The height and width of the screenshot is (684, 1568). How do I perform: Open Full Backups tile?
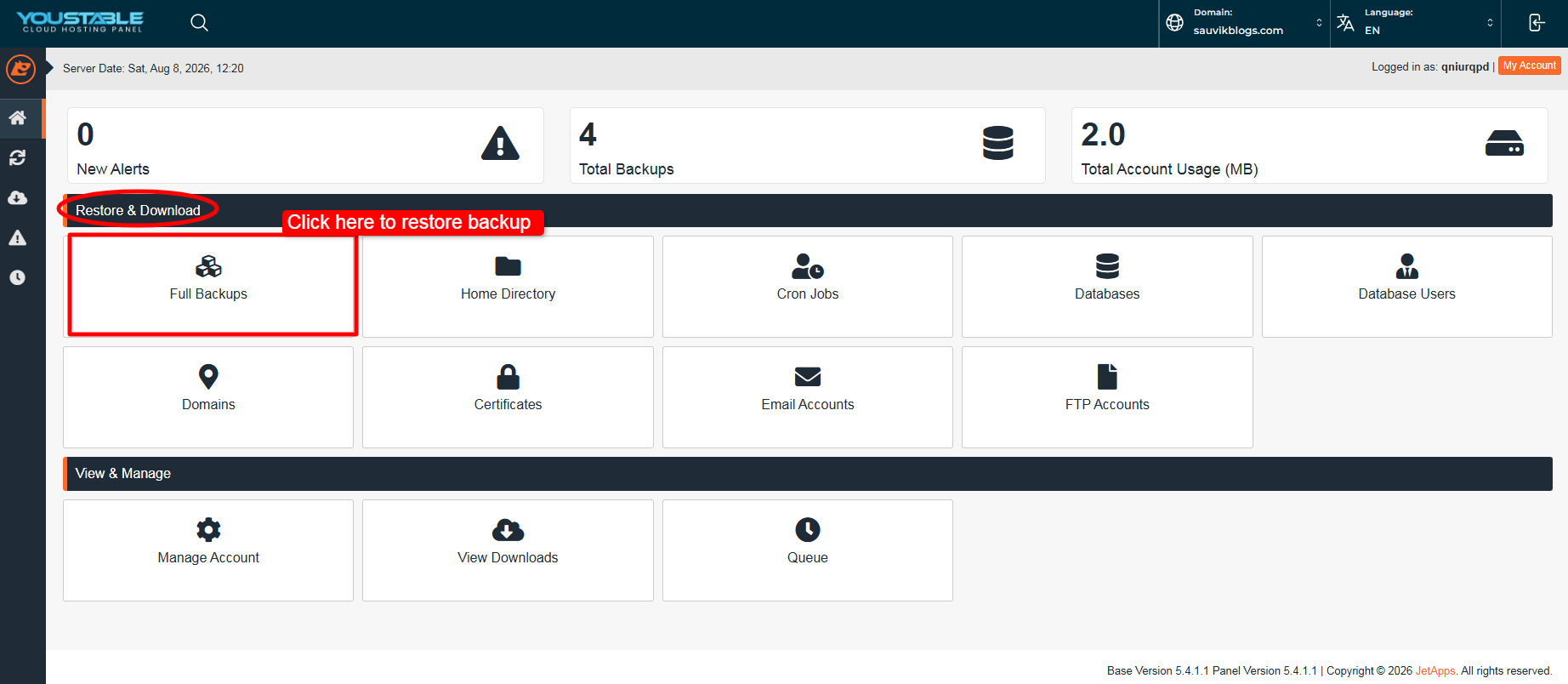tap(208, 287)
